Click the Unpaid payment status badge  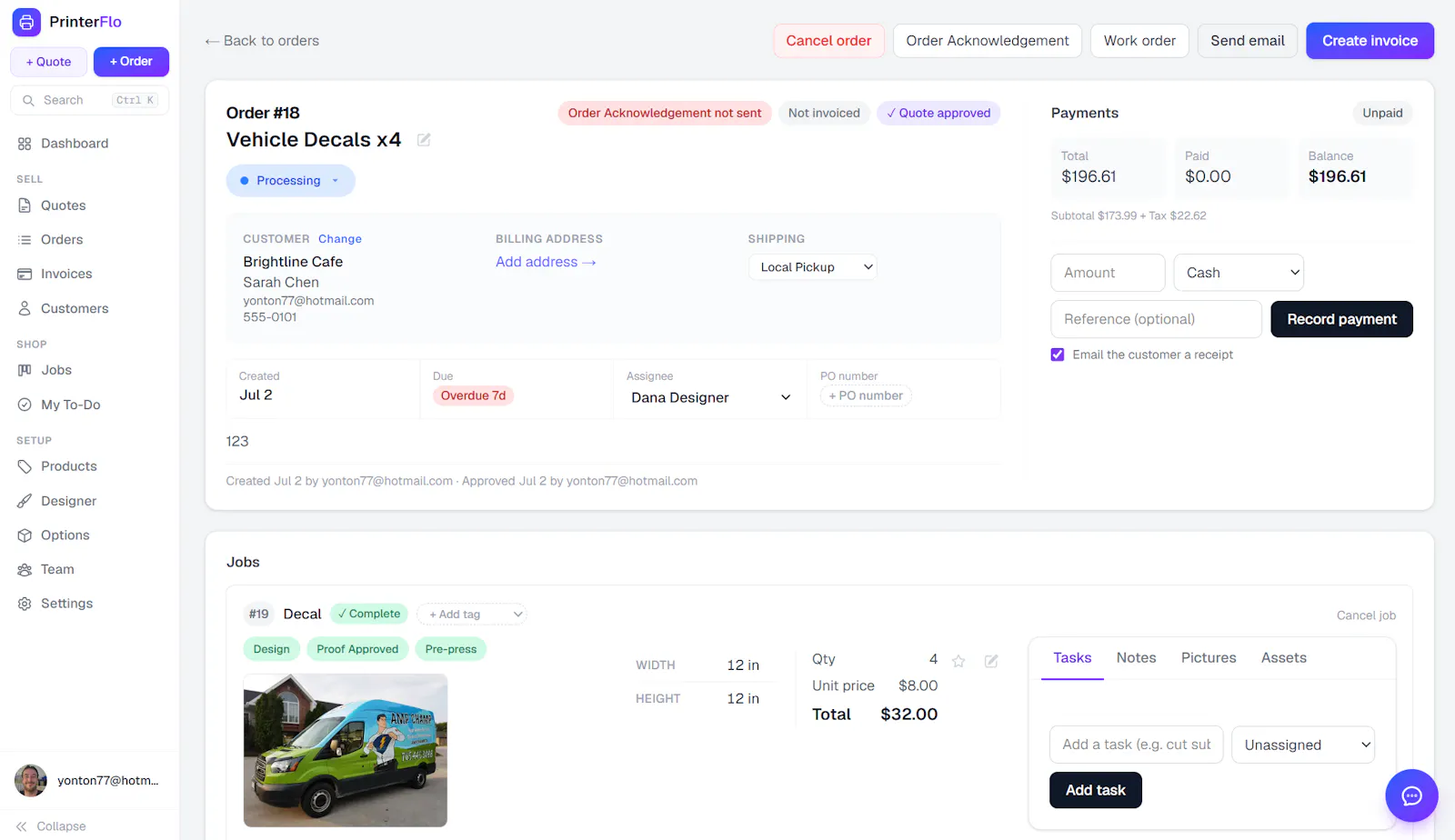[1382, 113]
